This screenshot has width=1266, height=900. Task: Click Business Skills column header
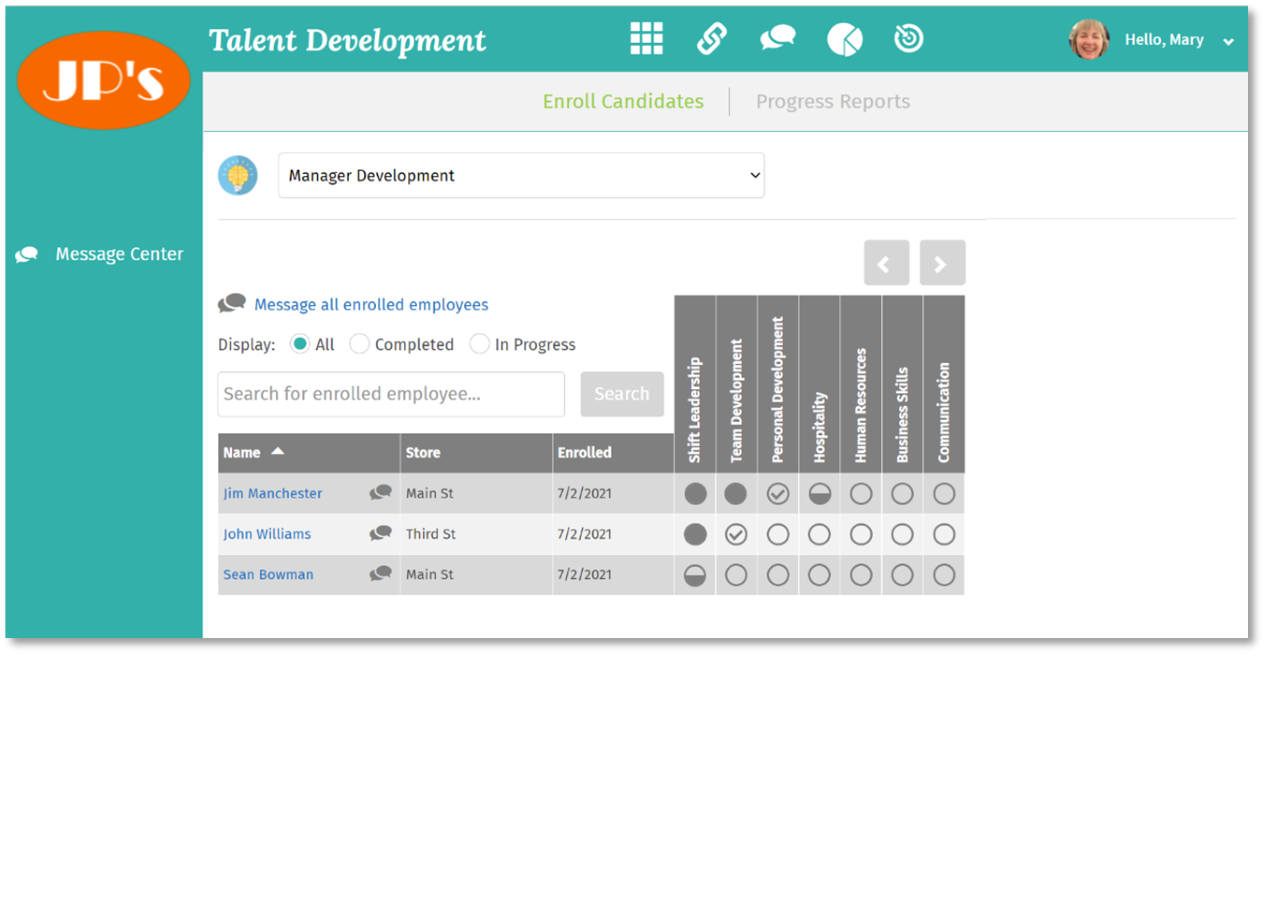click(x=902, y=384)
